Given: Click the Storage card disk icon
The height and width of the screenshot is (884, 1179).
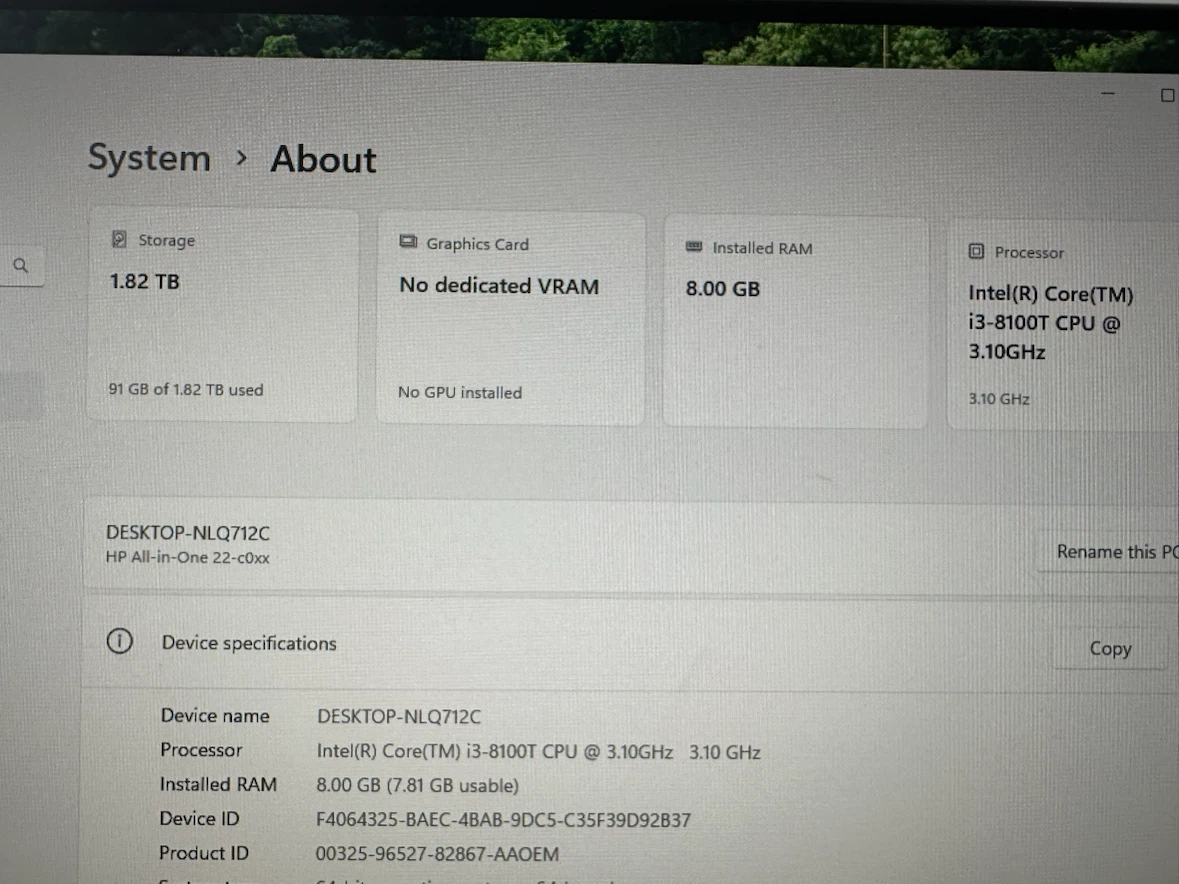Looking at the screenshot, I should click(119, 239).
